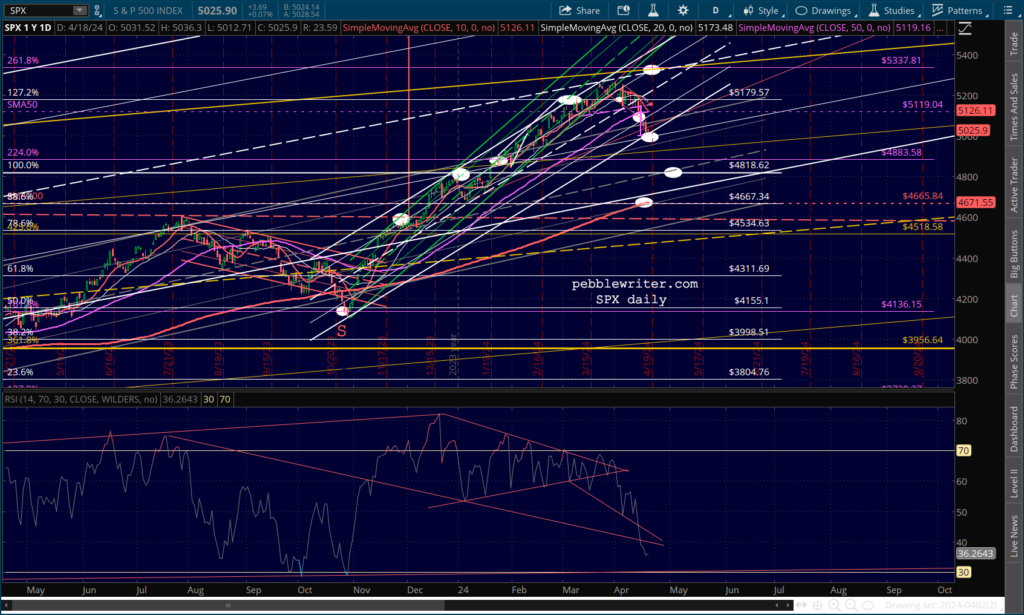Image resolution: width=1024 pixels, height=615 pixels.
Task: Open the list options icon at toolbar end
Action: [x=1006, y=10]
